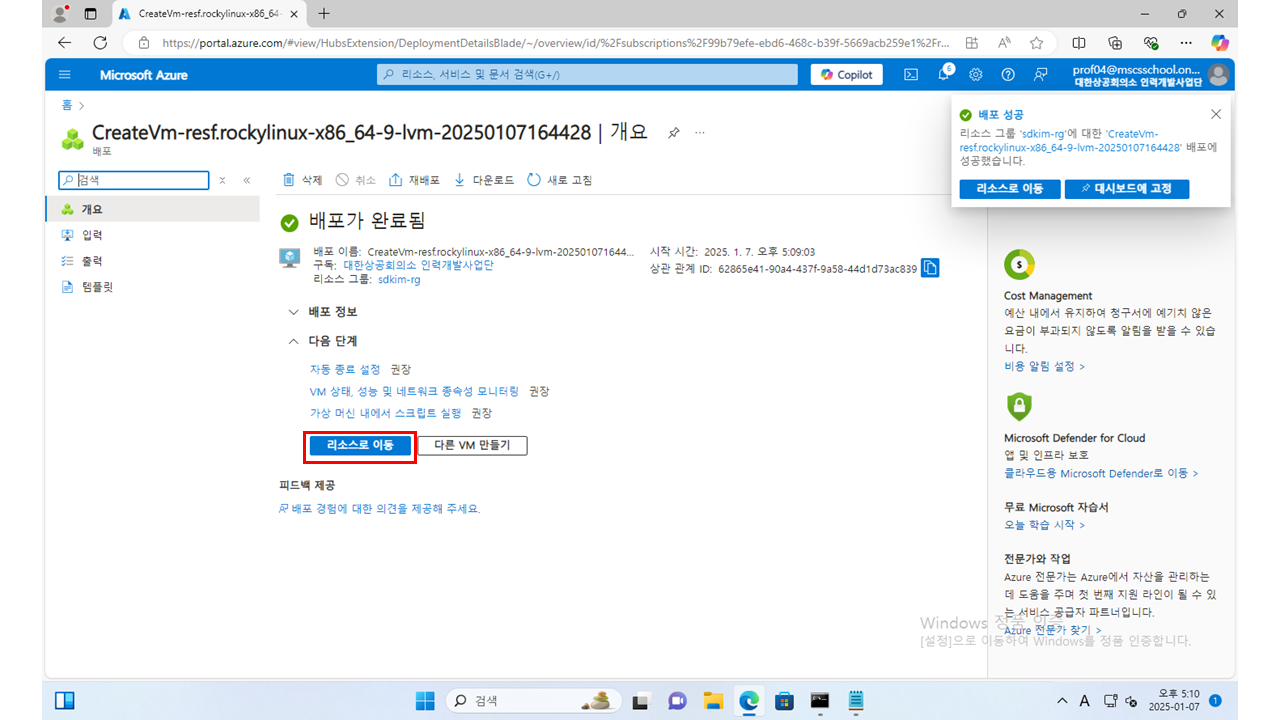
Task: Close the 배포 성공 notification popup
Action: point(1216,115)
